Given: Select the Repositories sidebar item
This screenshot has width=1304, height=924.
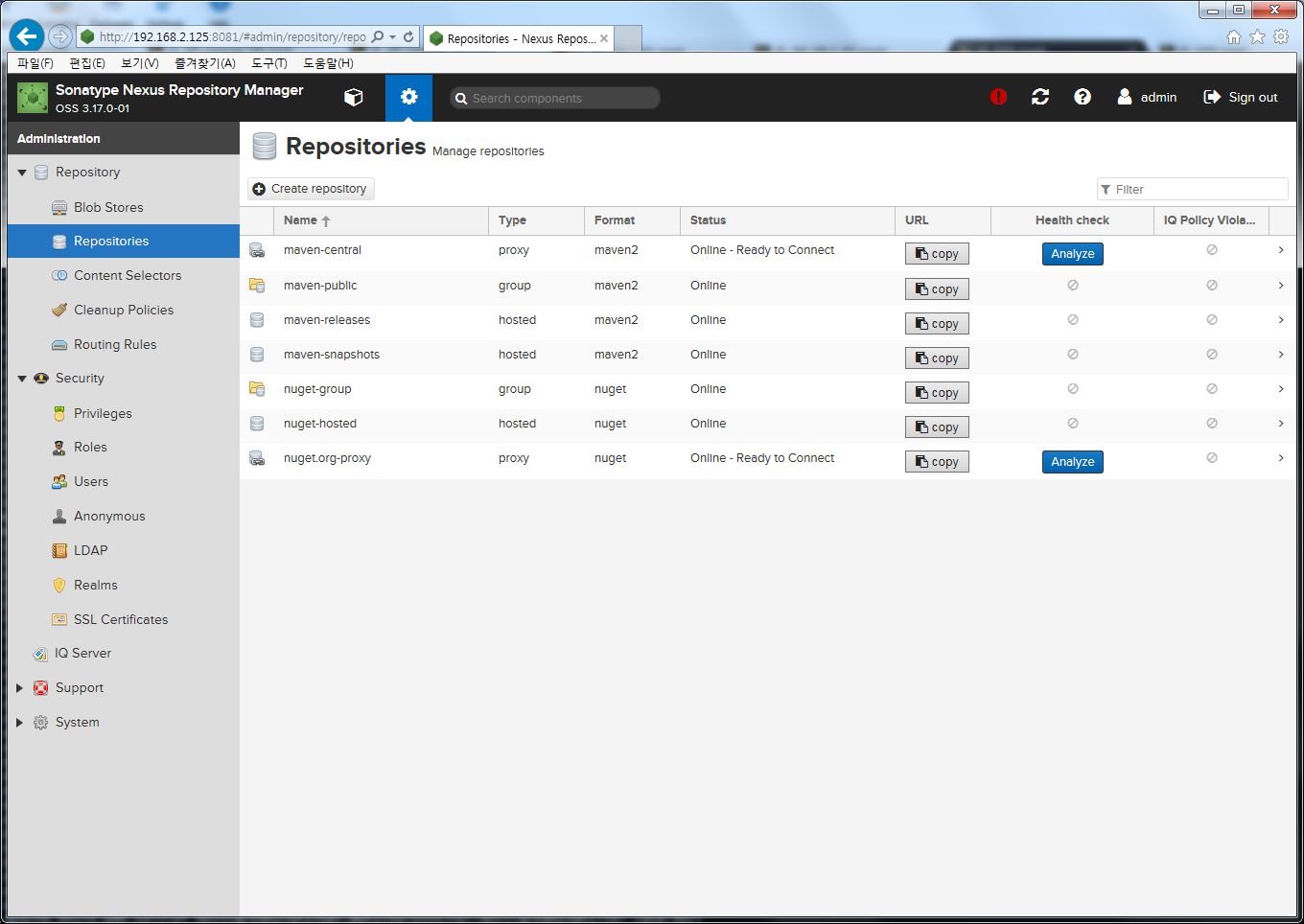Looking at the screenshot, I should pos(124,242).
